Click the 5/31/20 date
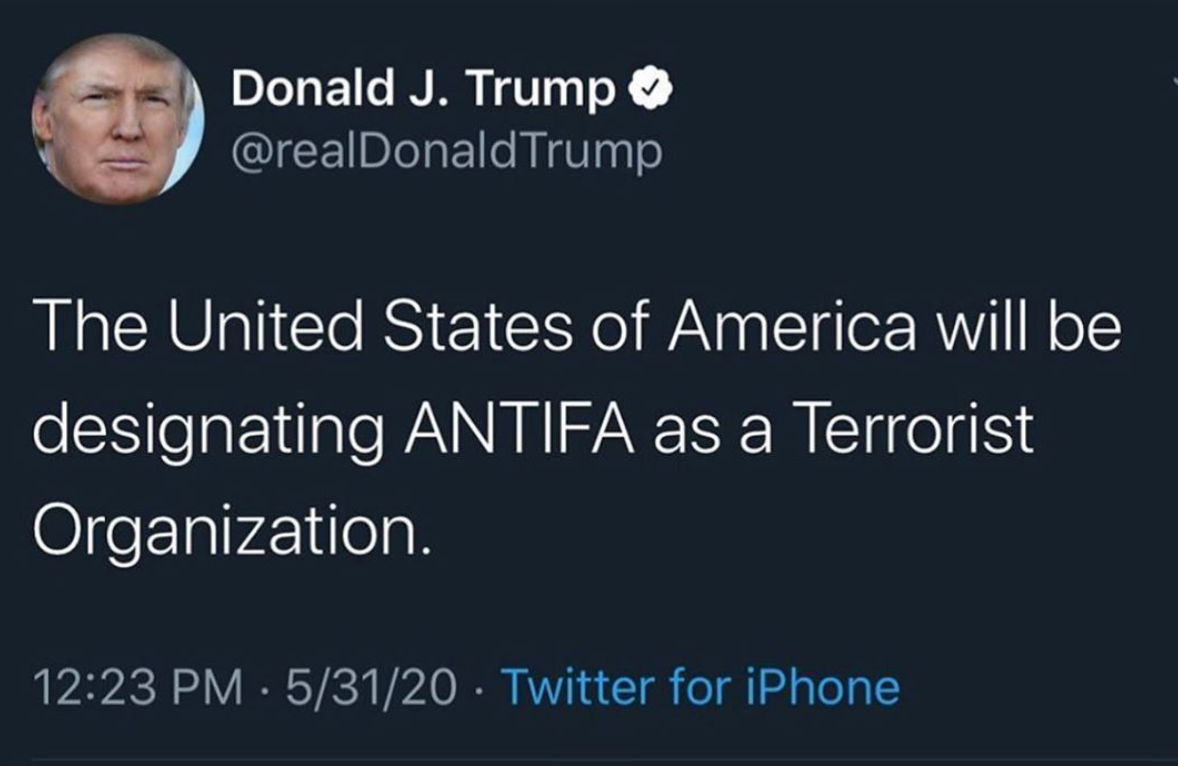The height and width of the screenshot is (766, 1178). (371, 688)
